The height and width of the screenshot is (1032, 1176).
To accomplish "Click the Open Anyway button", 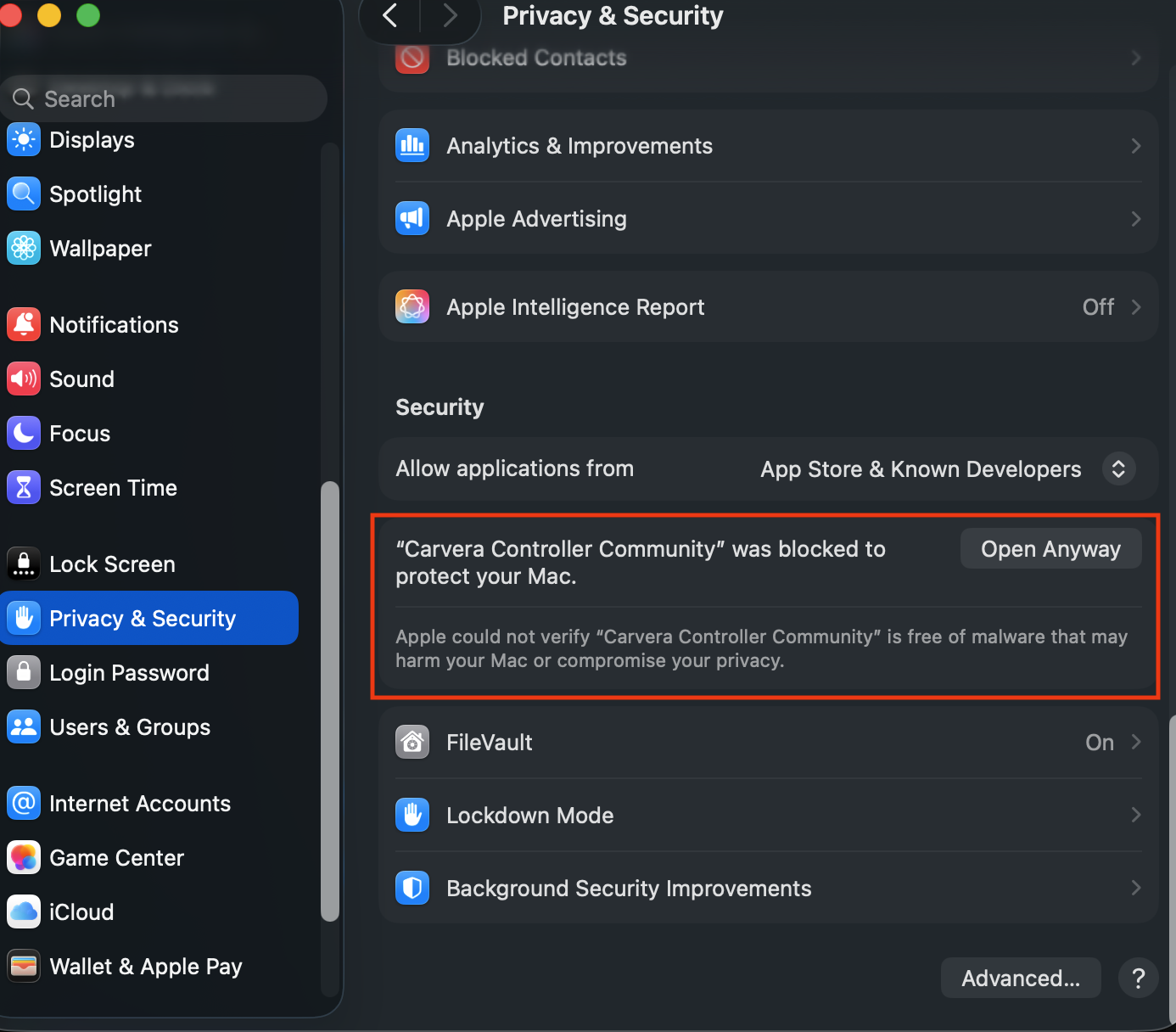I will [x=1050, y=549].
